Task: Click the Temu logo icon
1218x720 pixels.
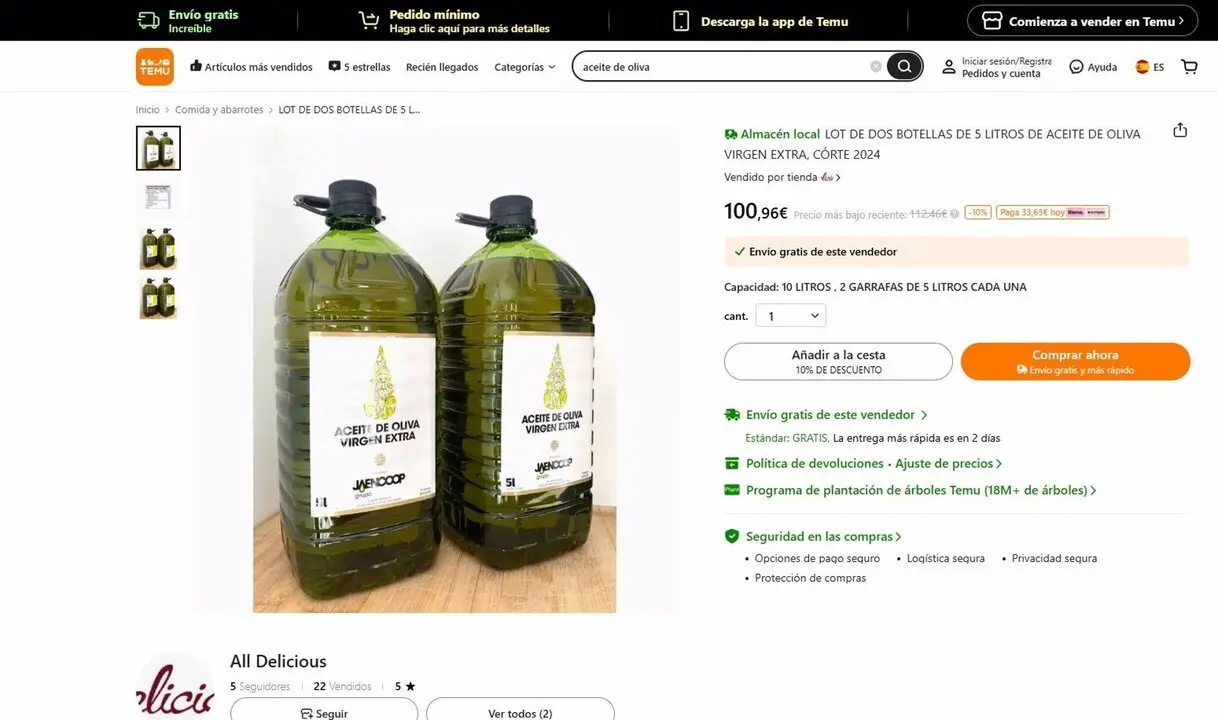Action: click(154, 67)
